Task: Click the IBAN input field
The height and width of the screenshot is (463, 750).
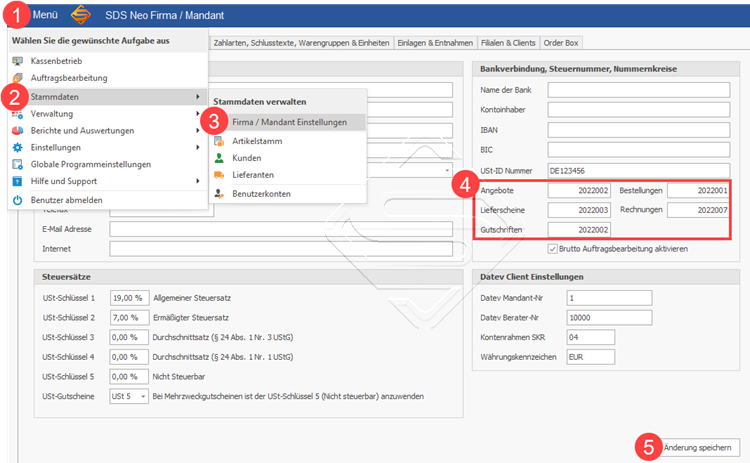Action: (639, 130)
